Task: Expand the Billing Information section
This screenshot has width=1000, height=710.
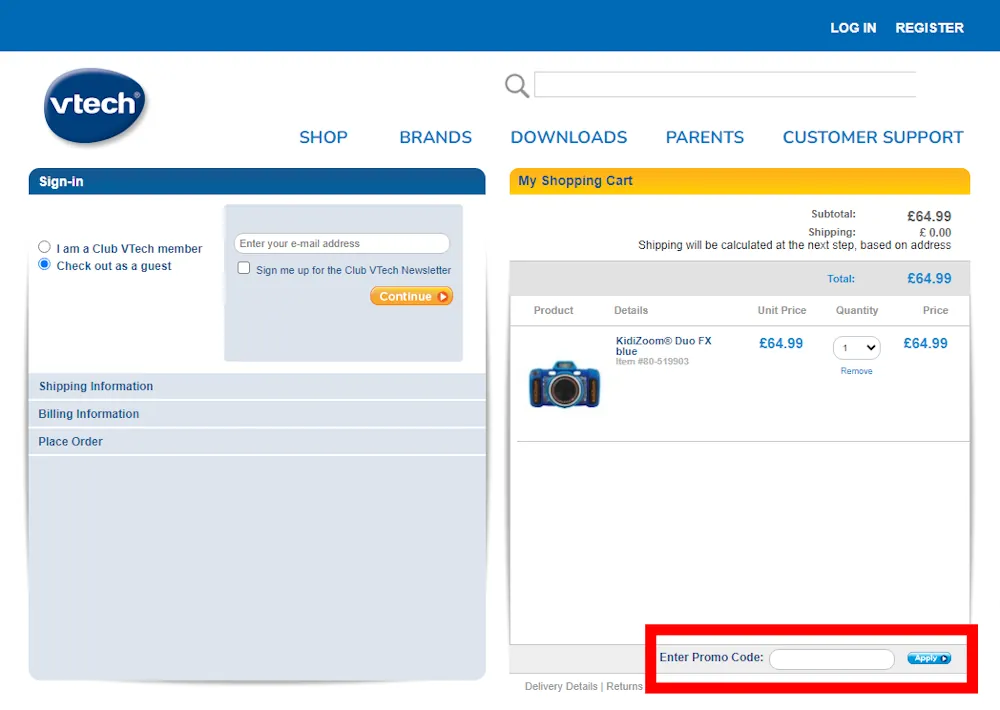Action: (x=88, y=414)
